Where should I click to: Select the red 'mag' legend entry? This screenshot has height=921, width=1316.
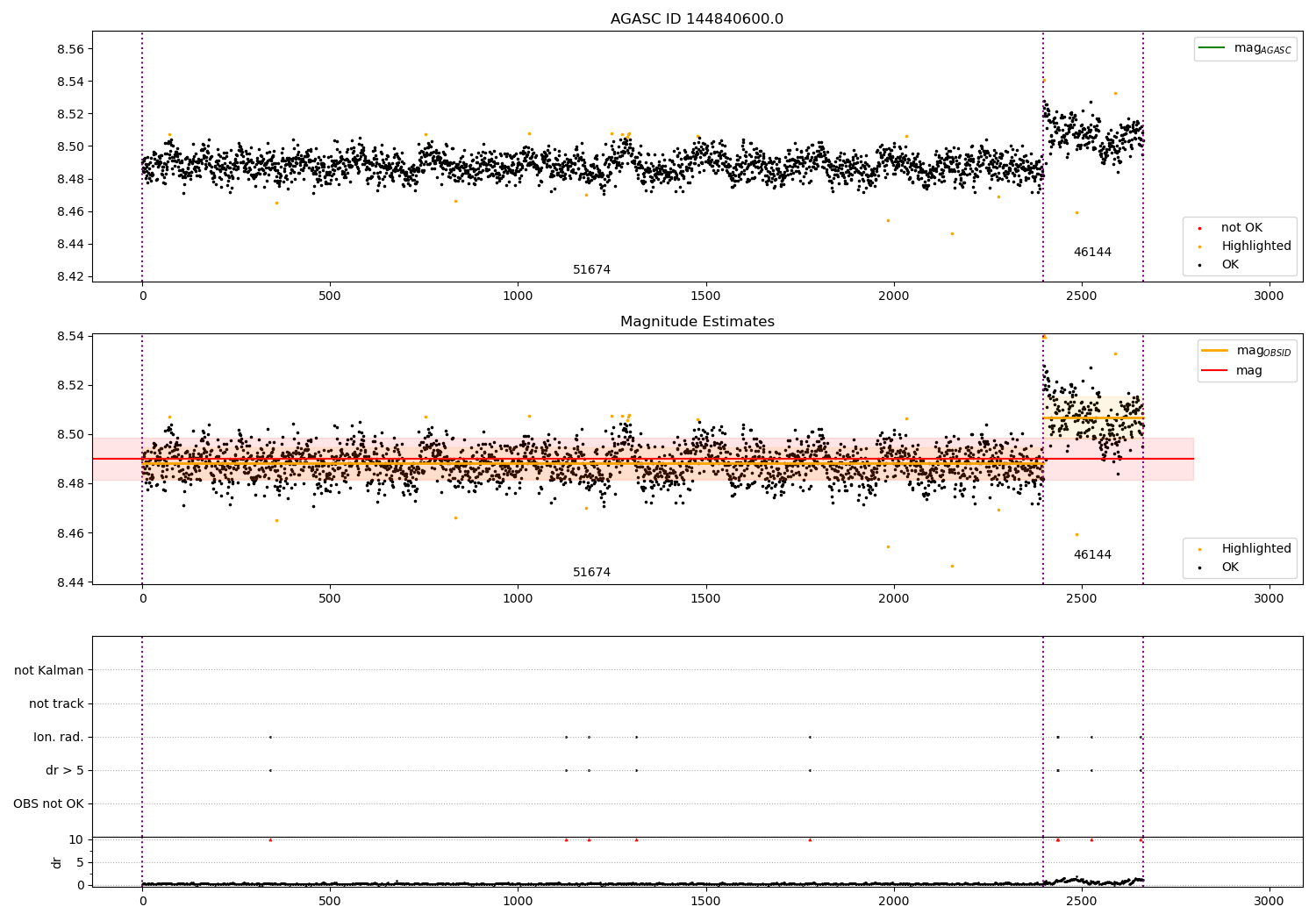(x=1232, y=370)
